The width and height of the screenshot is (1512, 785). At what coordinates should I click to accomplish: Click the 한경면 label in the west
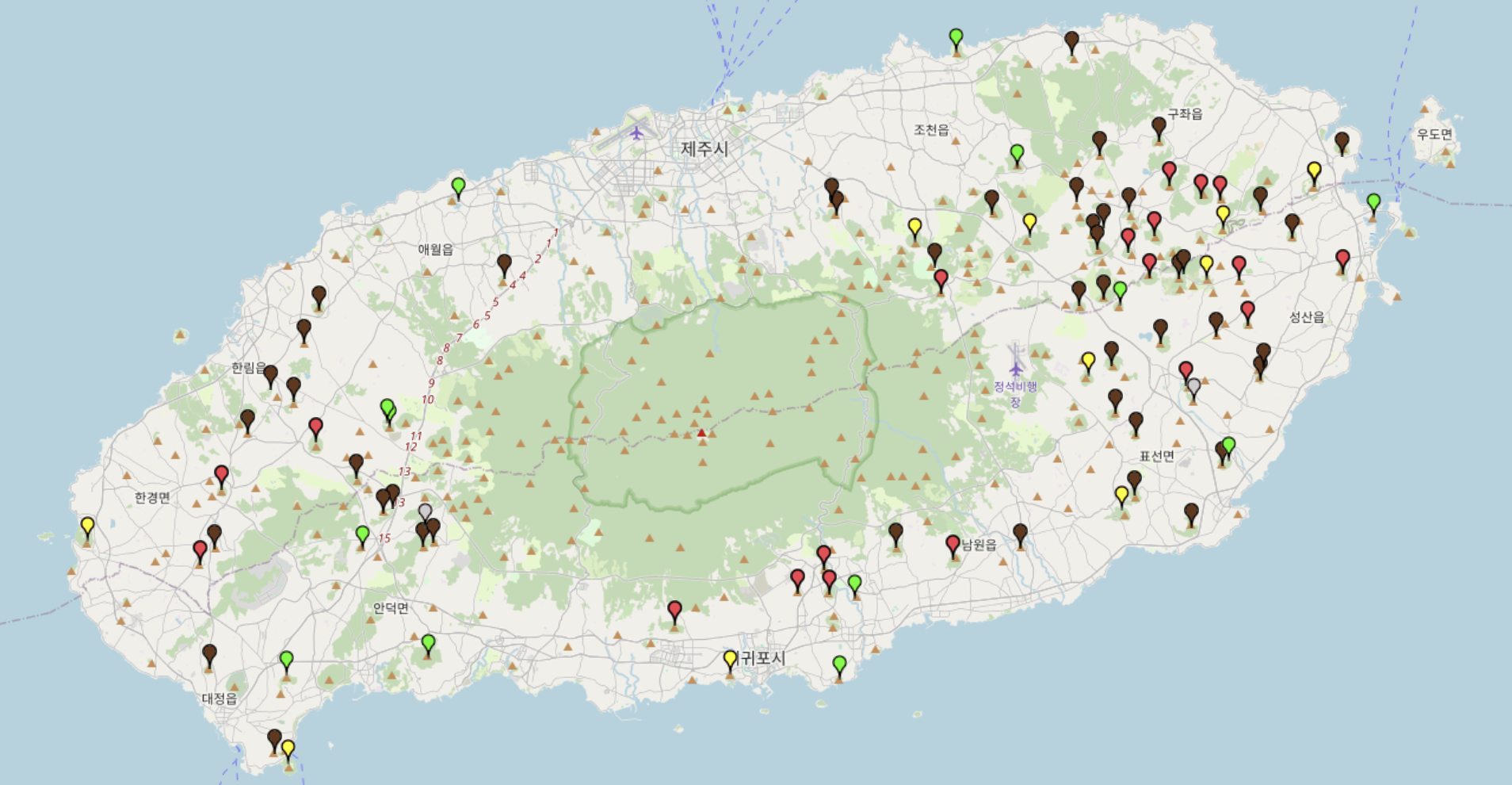click(x=152, y=497)
